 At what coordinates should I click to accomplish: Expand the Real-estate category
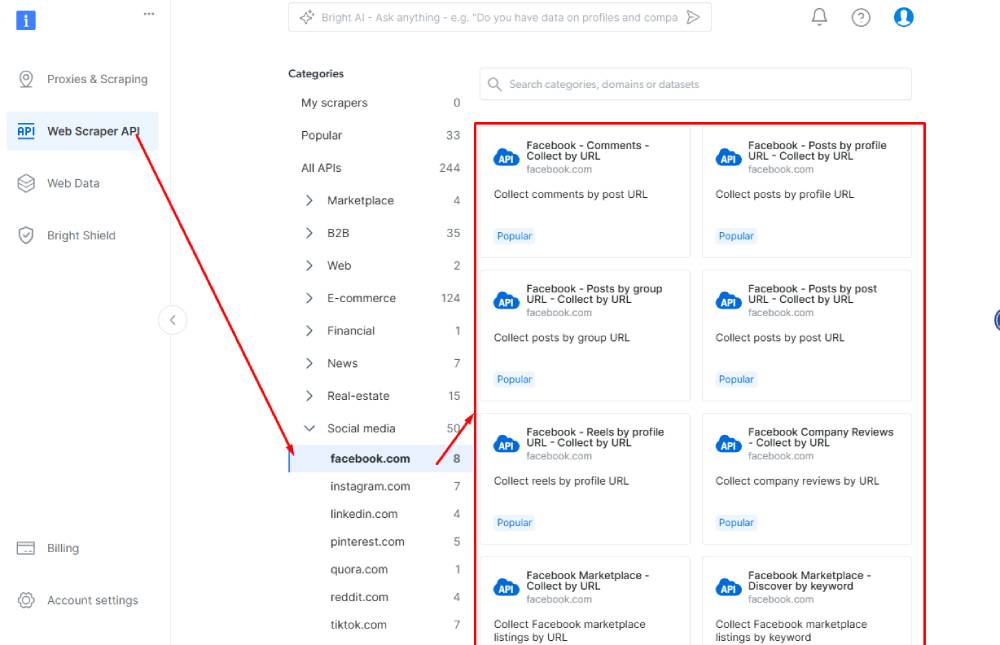pos(309,396)
